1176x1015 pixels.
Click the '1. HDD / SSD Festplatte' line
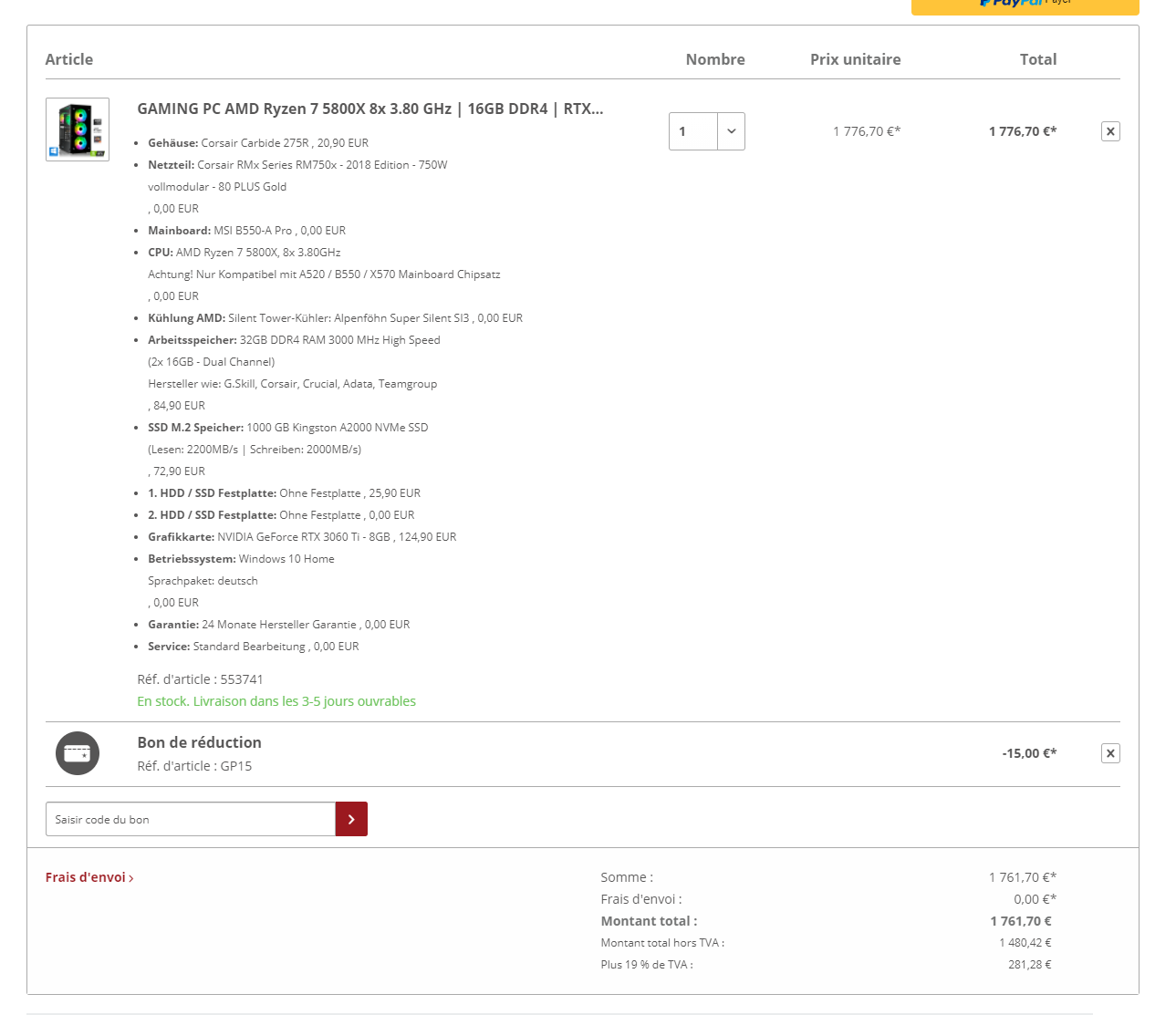[x=285, y=493]
